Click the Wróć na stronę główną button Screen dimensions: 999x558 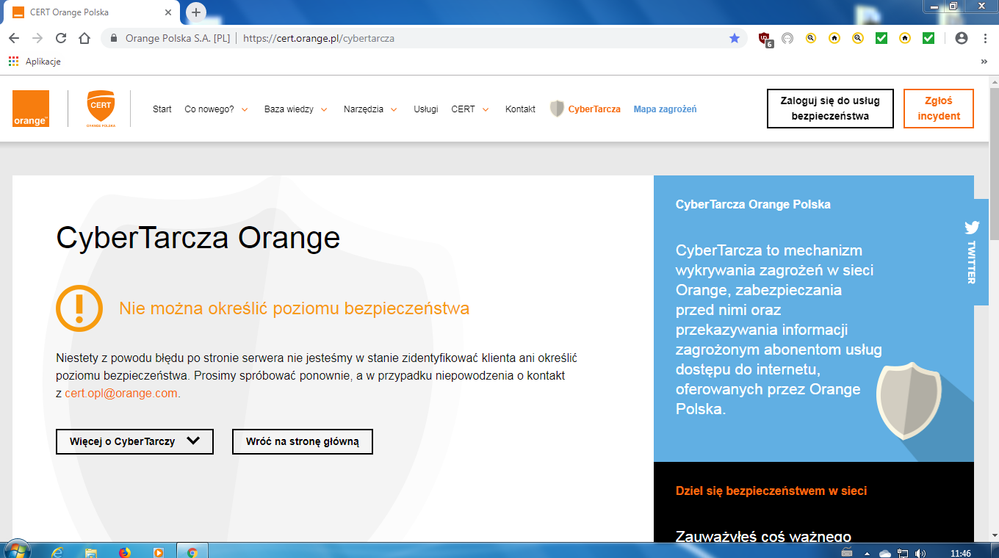(x=302, y=441)
